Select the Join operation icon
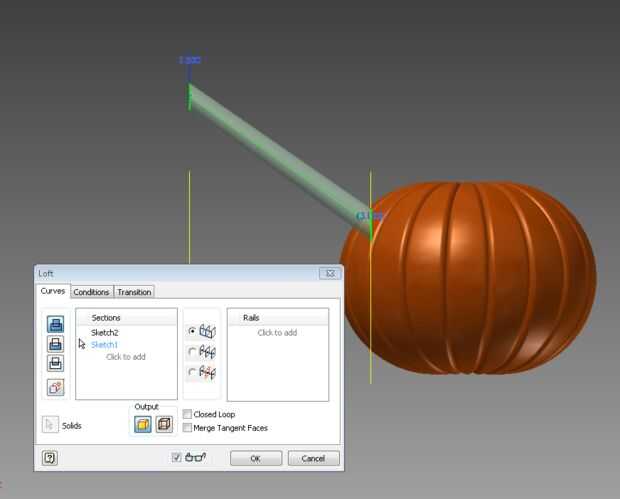This screenshot has width=620, height=499. pyautogui.click(x=55, y=324)
